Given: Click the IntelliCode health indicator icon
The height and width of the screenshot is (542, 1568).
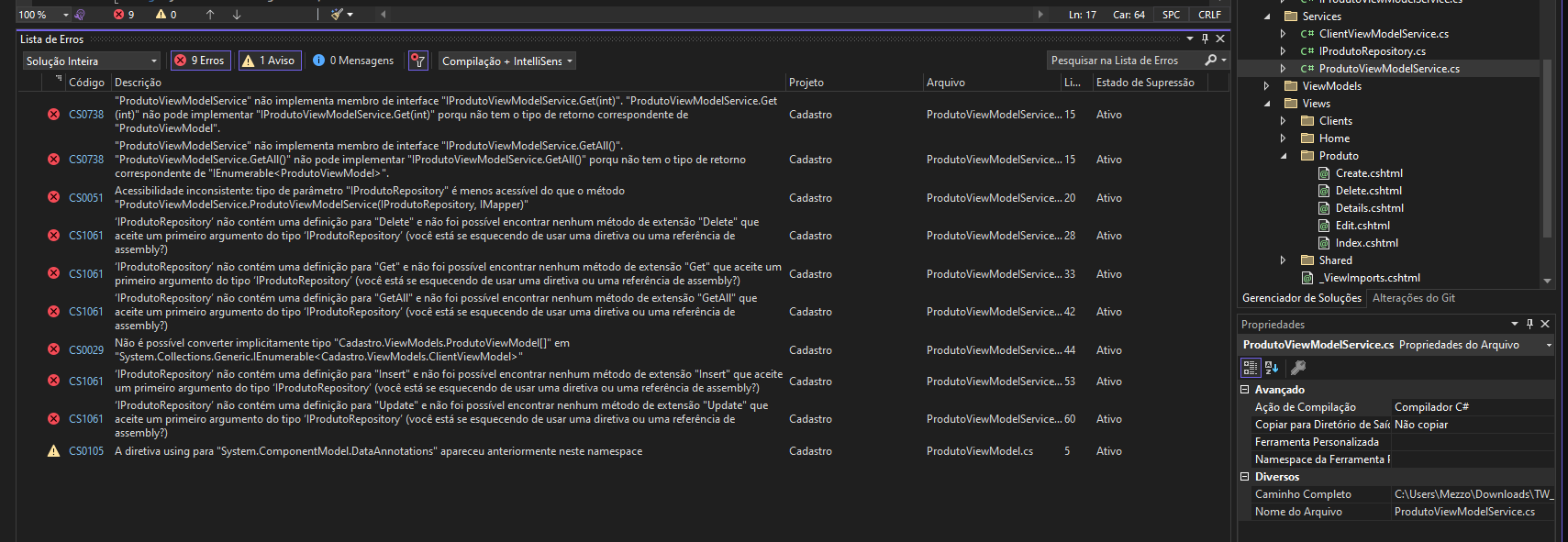Looking at the screenshot, I should (80, 14).
